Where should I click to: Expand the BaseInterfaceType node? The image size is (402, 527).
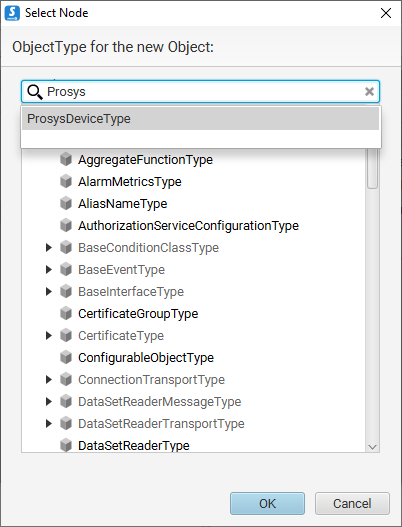coord(49,291)
